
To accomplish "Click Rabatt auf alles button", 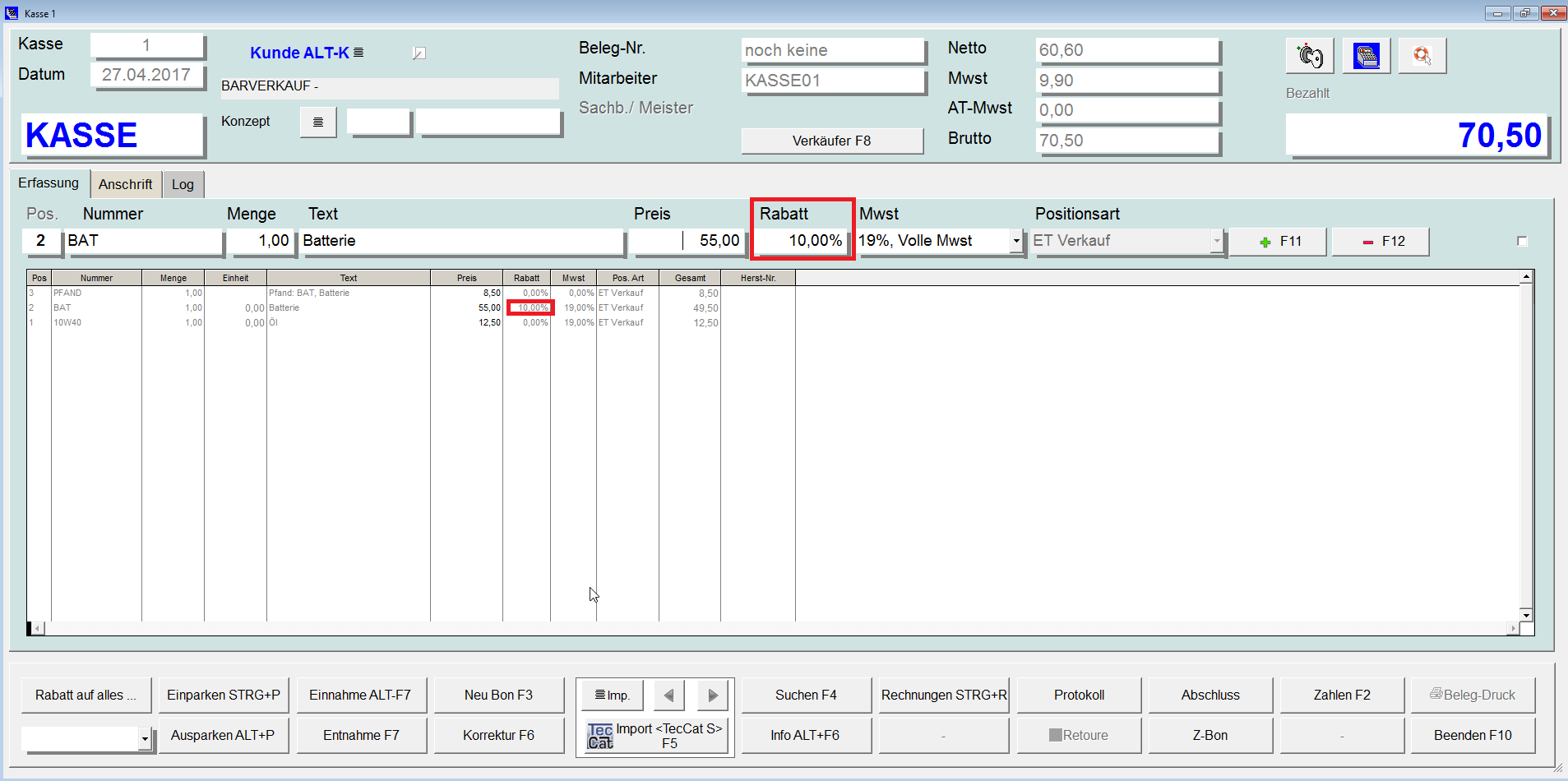I will tap(86, 695).
